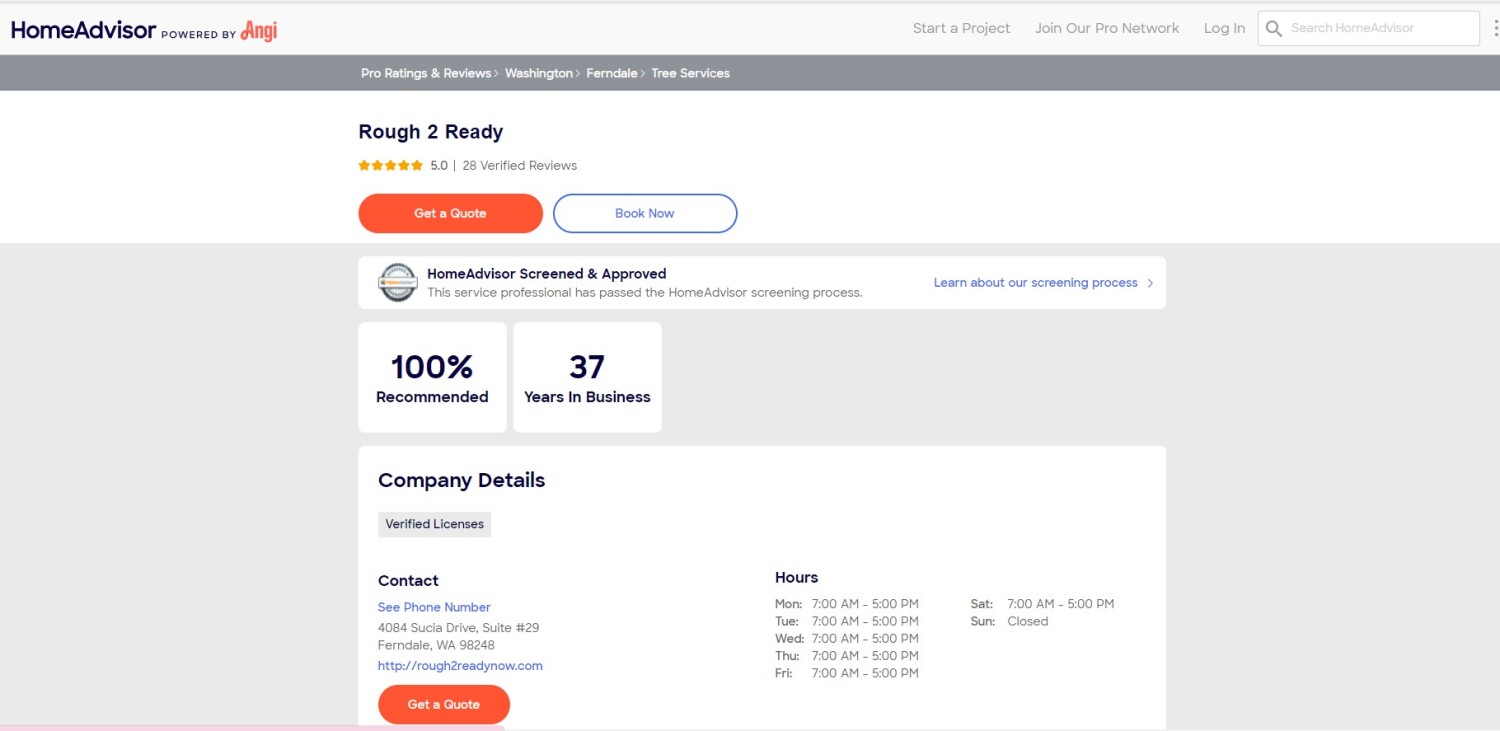Open the three-dot menu icon
1500x731 pixels.
click(x=1495, y=28)
